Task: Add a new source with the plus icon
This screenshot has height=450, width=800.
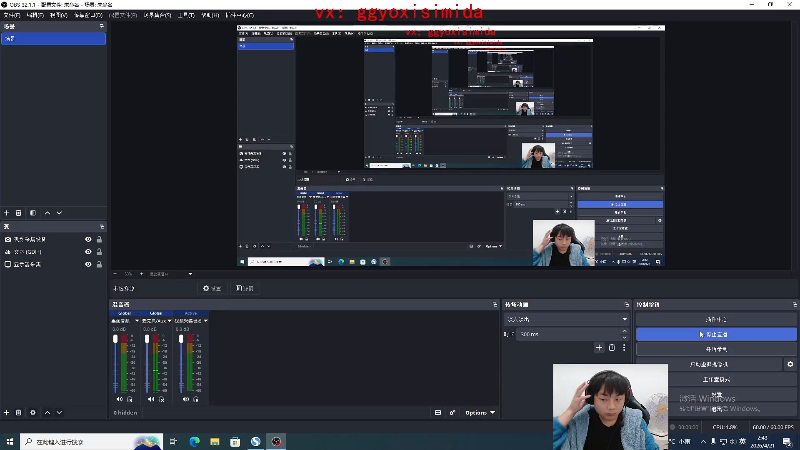Action: (x=7, y=412)
